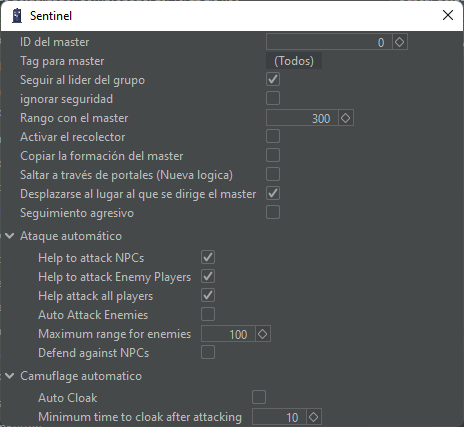
Task: Click the diamond icon next to Minimum time to cloak
Action: 314,417
